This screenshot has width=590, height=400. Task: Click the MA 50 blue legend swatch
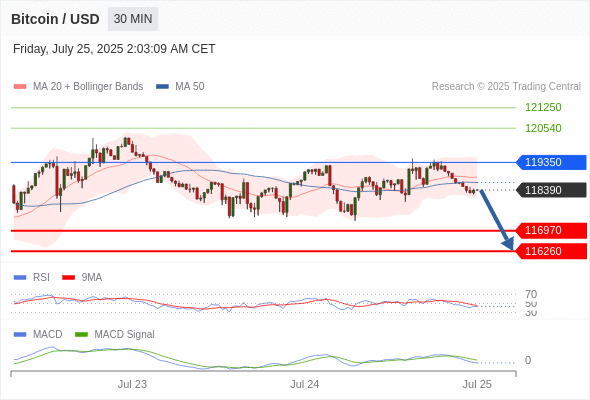tap(163, 87)
